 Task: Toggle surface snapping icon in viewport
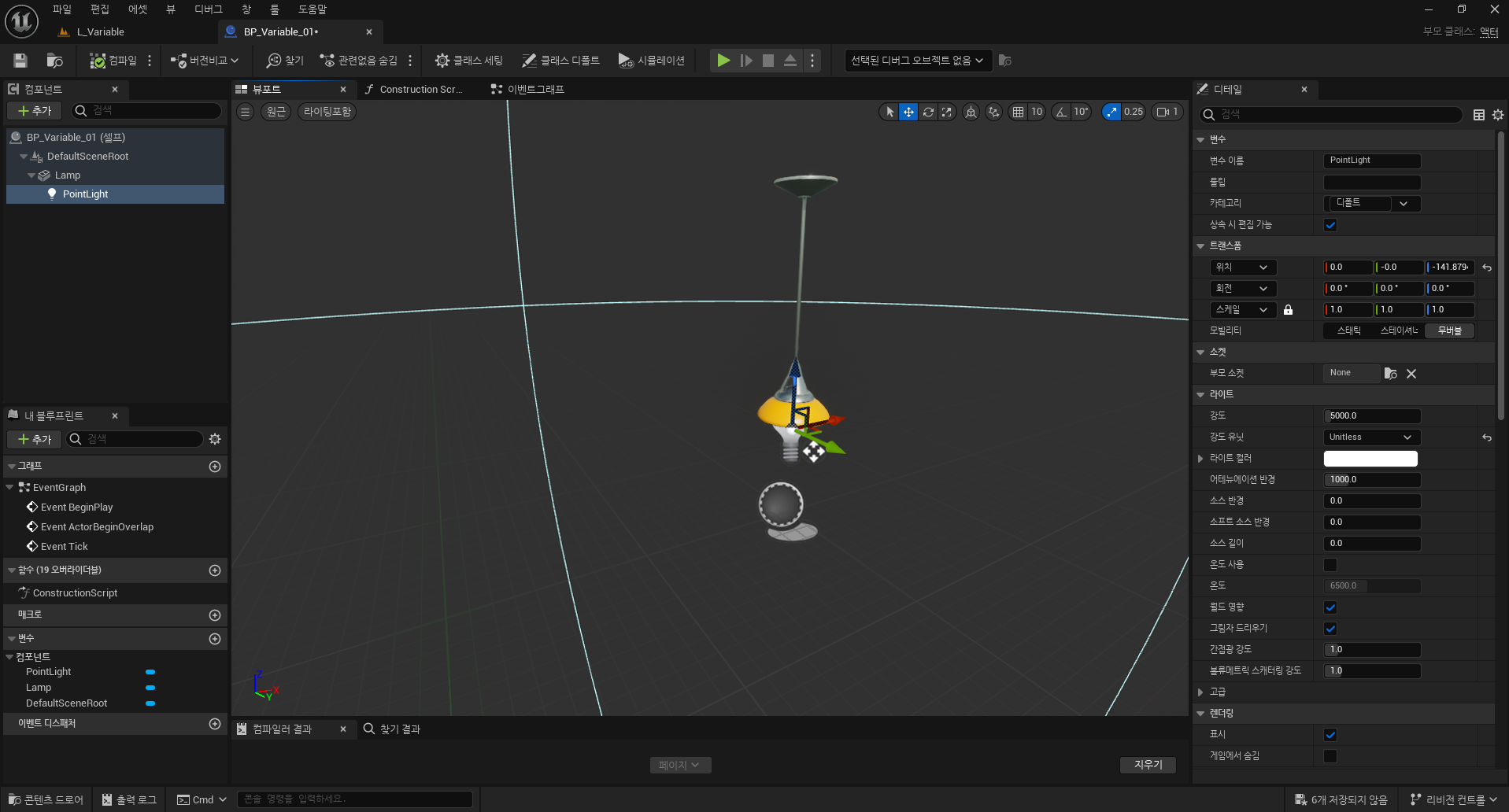pyautogui.click(x=994, y=112)
